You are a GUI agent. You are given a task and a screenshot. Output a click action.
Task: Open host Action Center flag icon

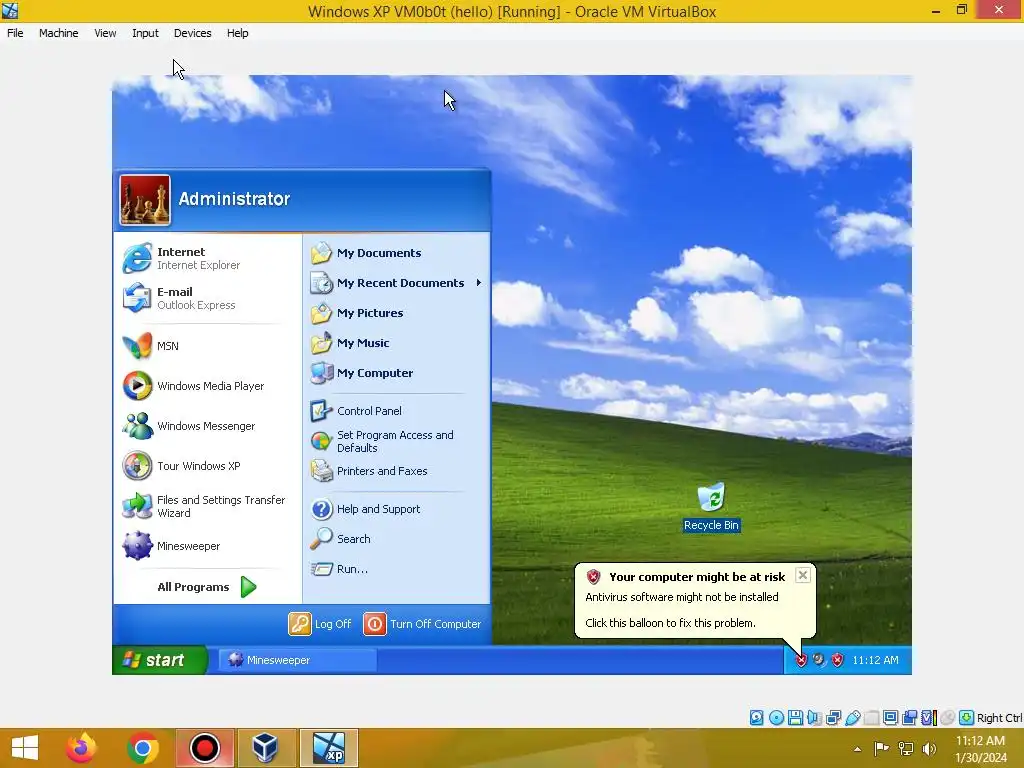(x=881, y=749)
